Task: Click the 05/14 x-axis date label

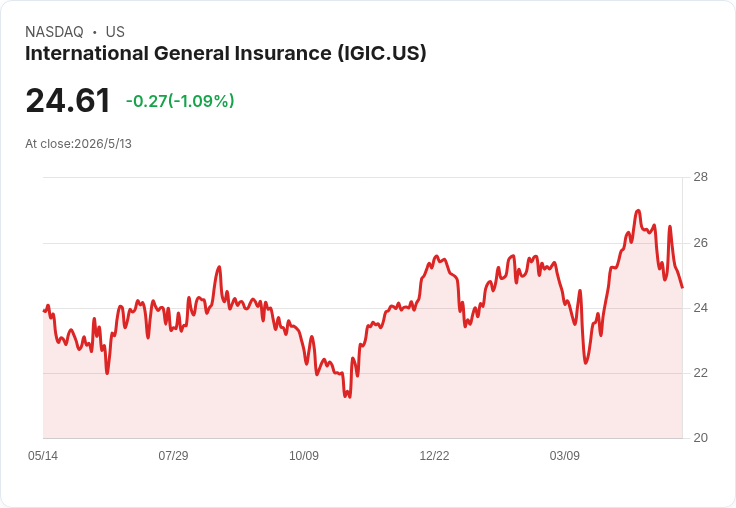Action: (43, 455)
